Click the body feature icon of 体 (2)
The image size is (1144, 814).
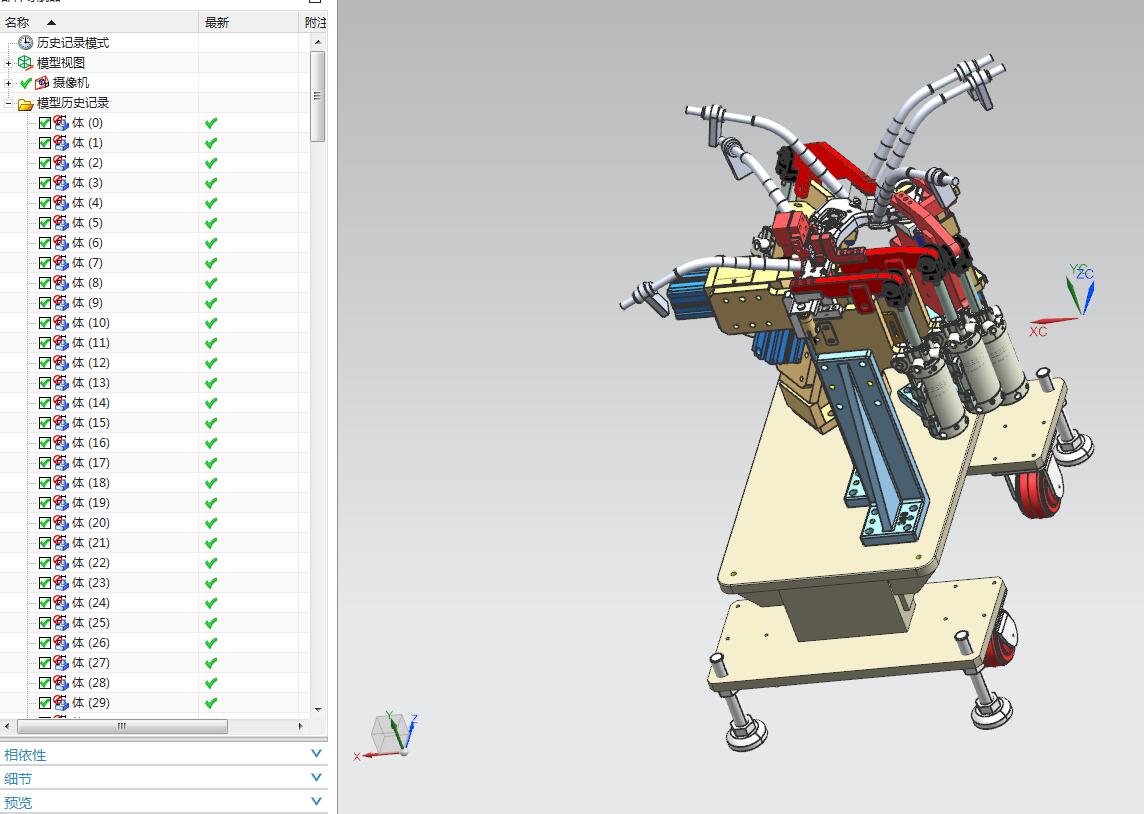point(61,163)
